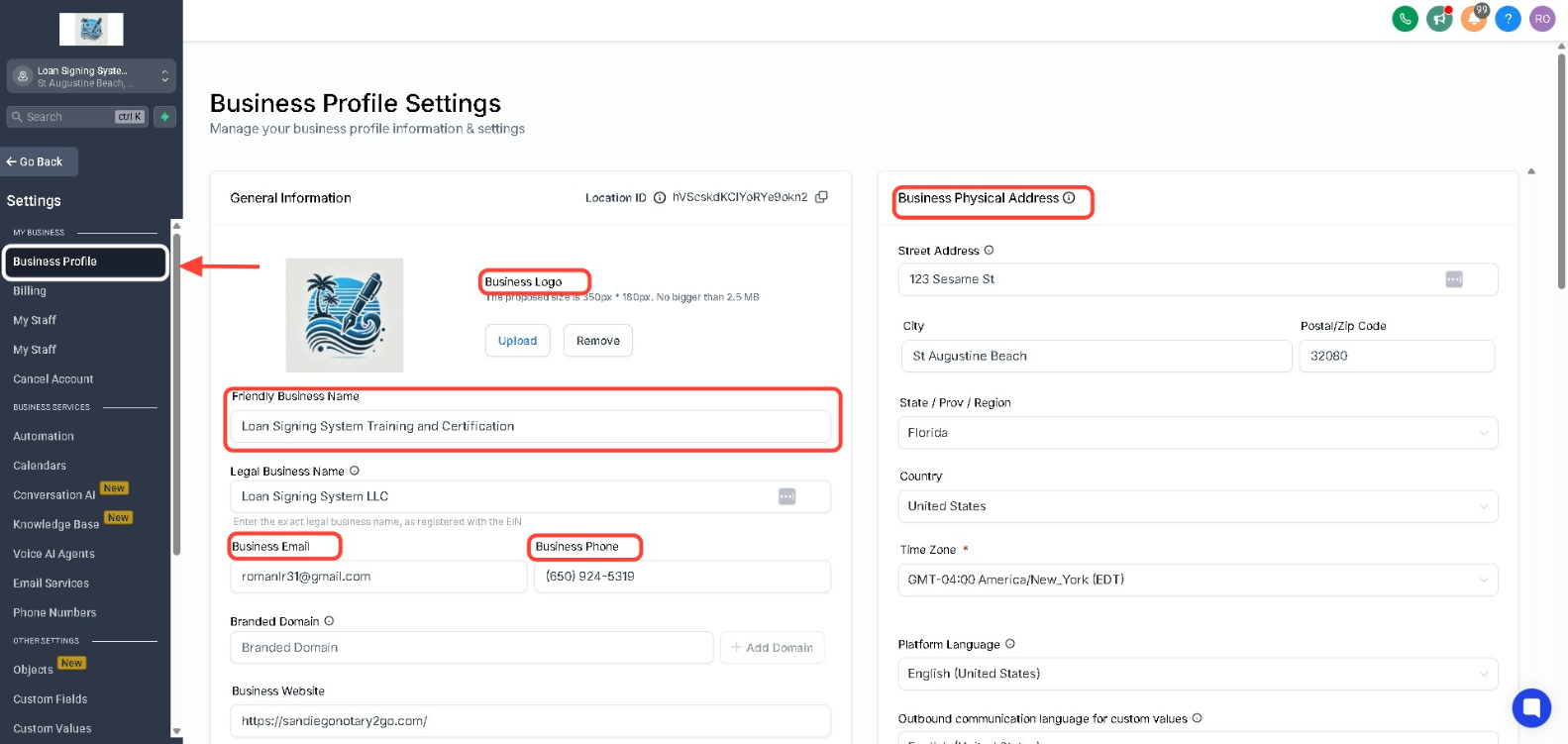Click the Go Back button
Viewport: 1568px width, 744px height.
click(40, 161)
